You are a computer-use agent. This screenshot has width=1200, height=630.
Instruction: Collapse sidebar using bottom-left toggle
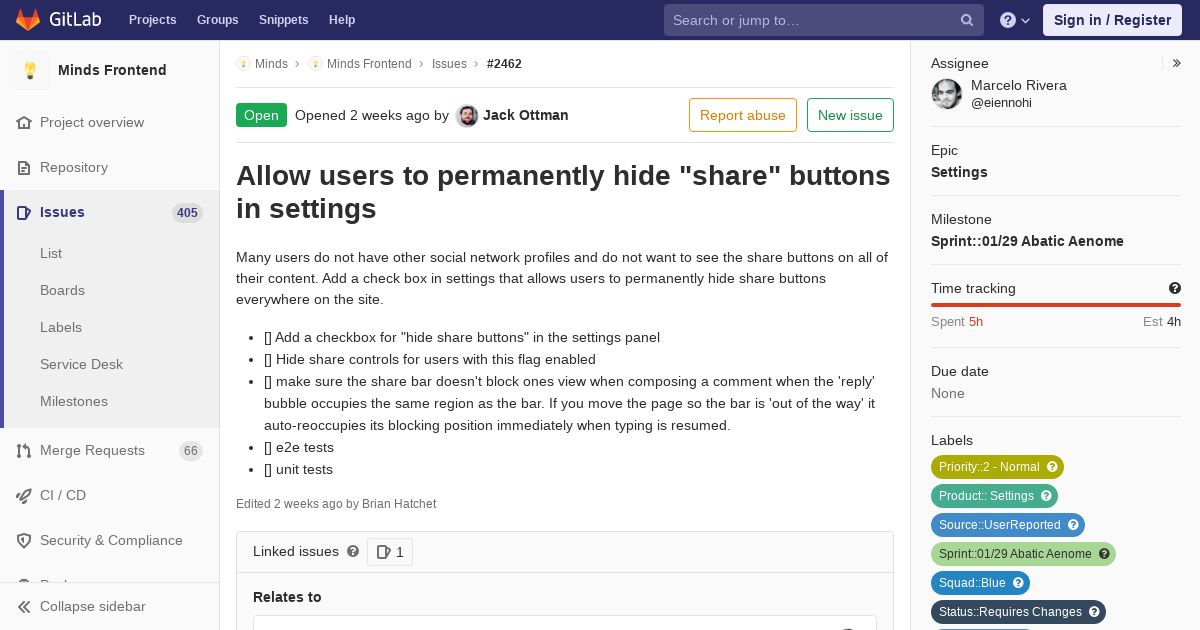pos(82,606)
